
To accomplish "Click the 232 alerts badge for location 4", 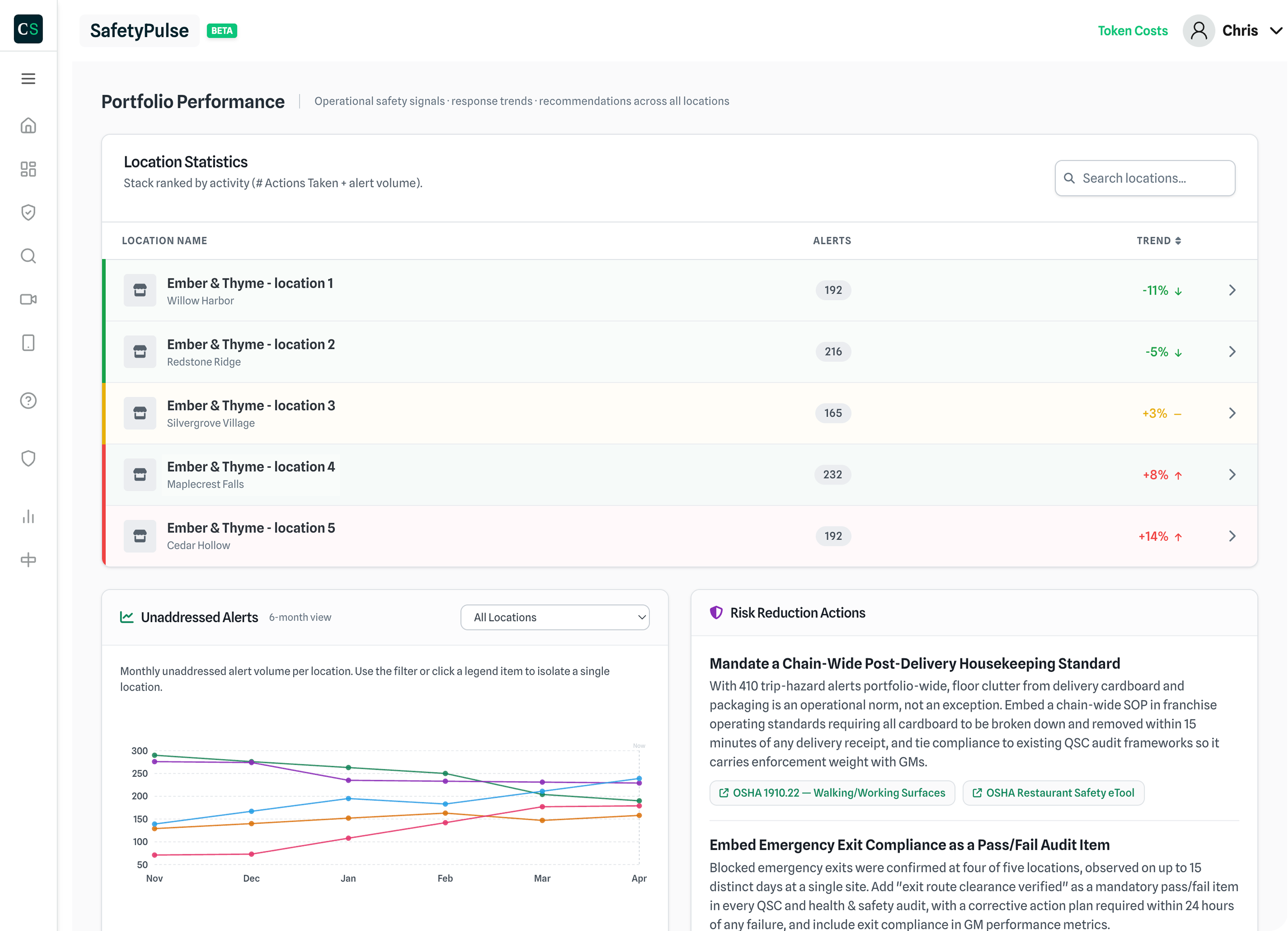I will (833, 474).
